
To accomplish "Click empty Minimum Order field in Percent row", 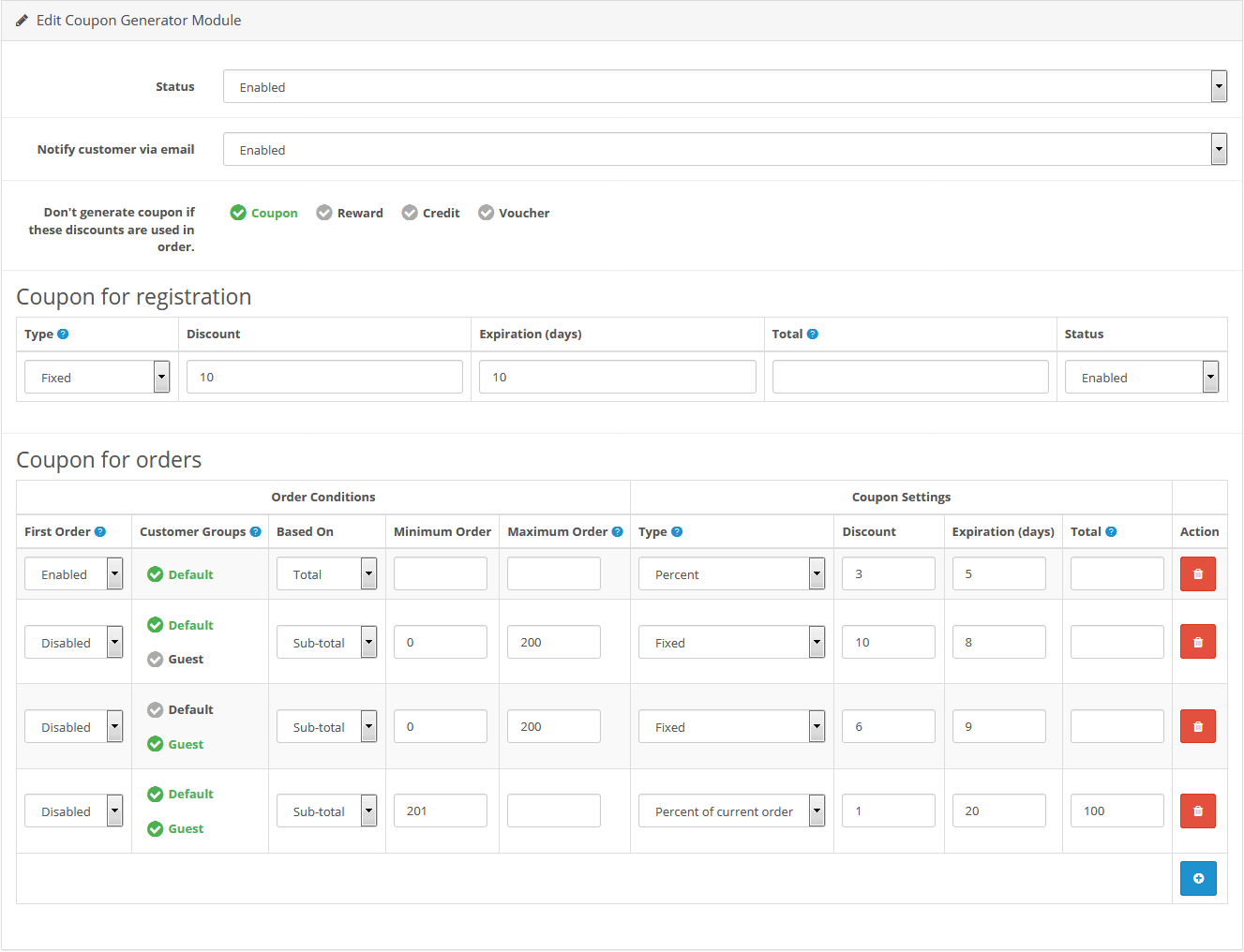I will [441, 573].
